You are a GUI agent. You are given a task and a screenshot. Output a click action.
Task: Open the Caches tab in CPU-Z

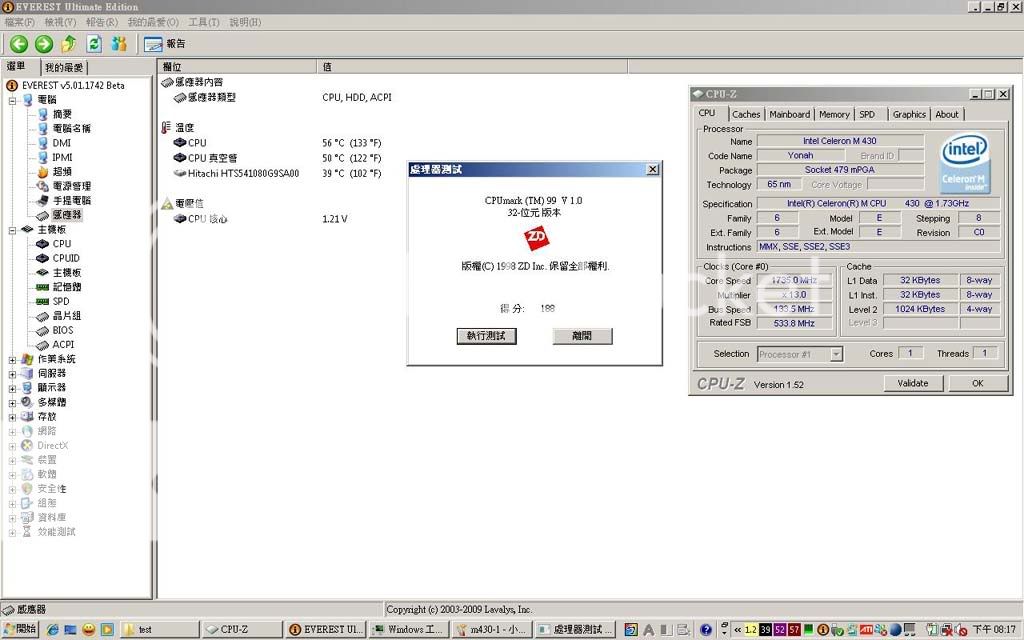tap(746, 114)
